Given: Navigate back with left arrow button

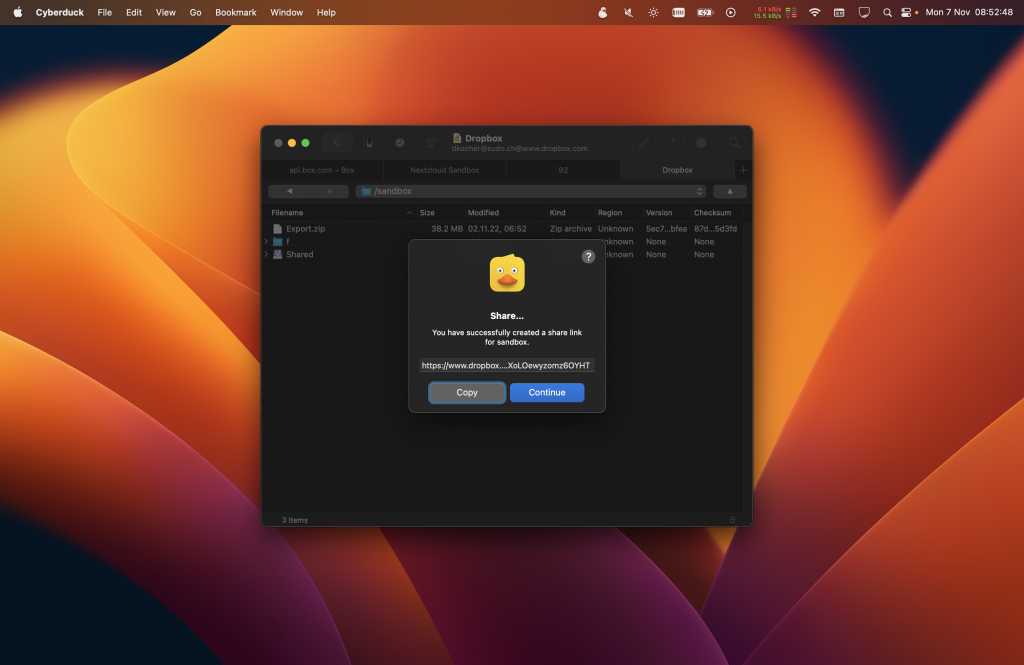Looking at the screenshot, I should [x=289, y=191].
